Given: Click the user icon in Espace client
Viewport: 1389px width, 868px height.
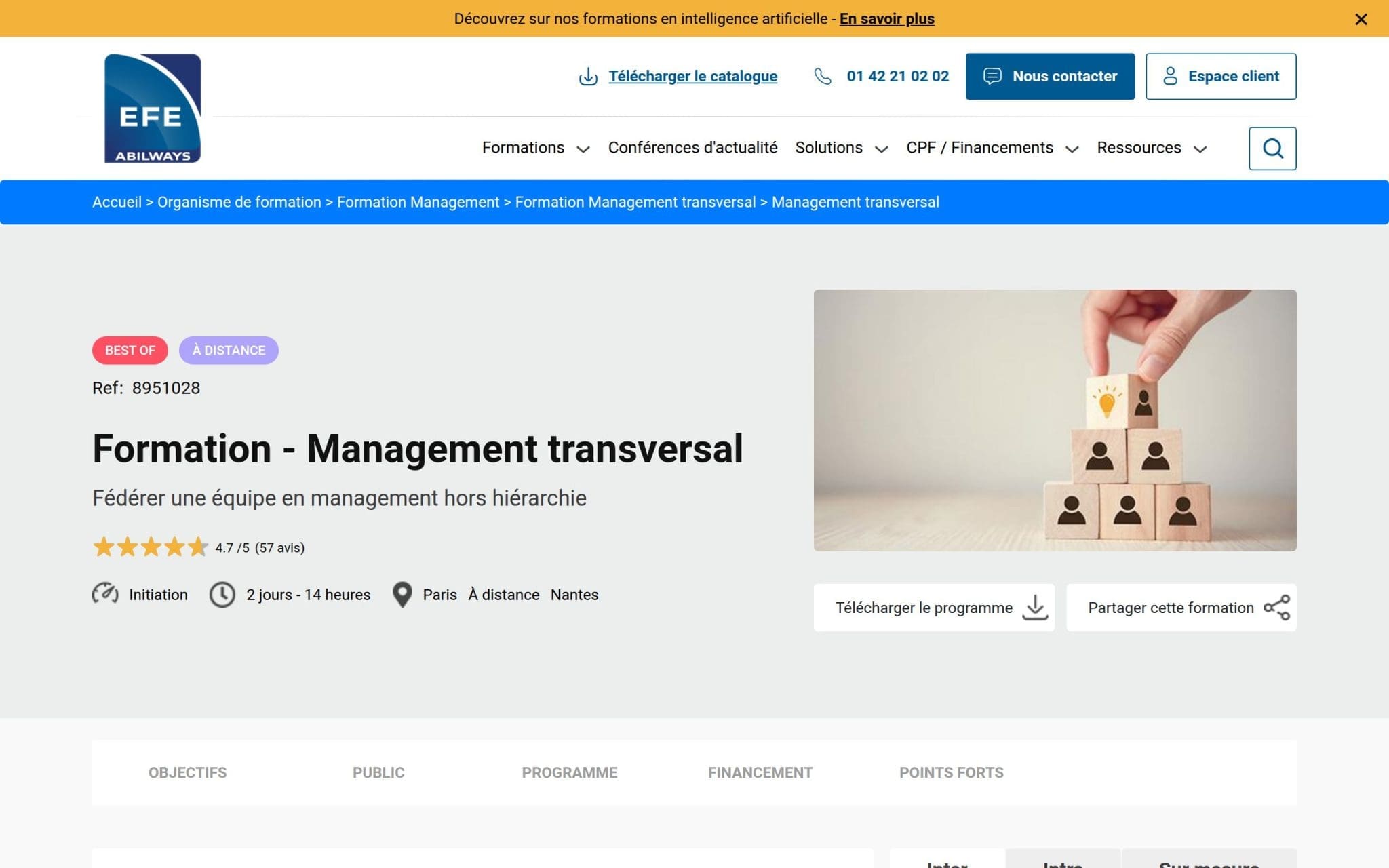Looking at the screenshot, I should (x=1170, y=76).
